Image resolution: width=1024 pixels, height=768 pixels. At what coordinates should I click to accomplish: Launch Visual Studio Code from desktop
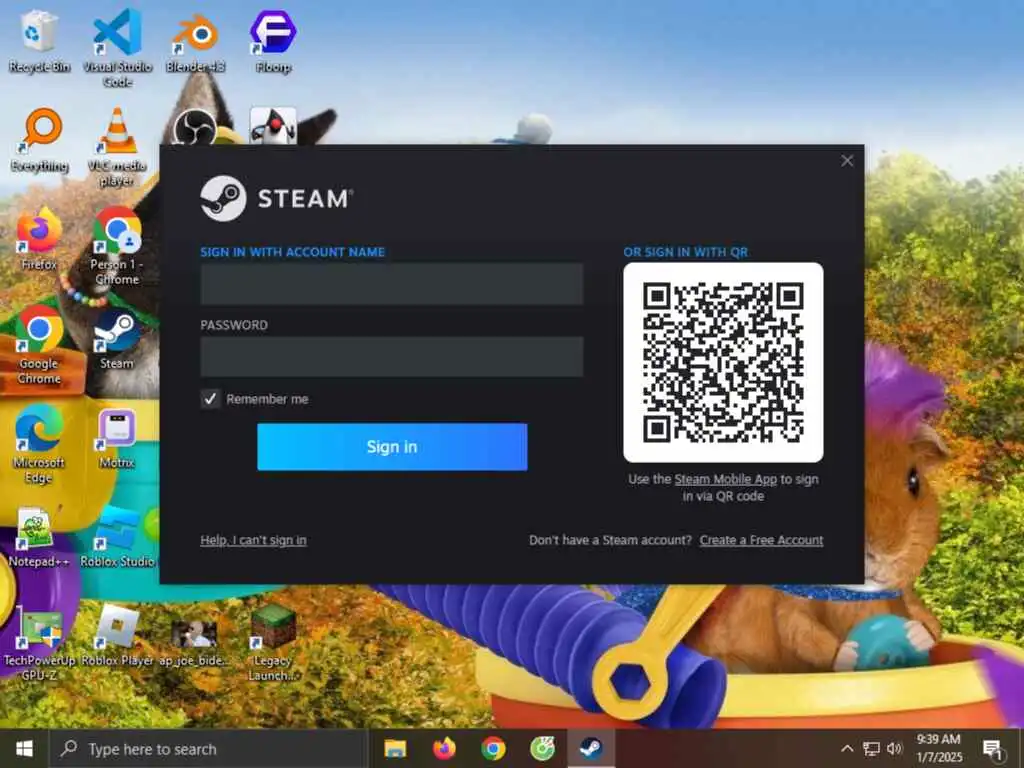pos(118,47)
